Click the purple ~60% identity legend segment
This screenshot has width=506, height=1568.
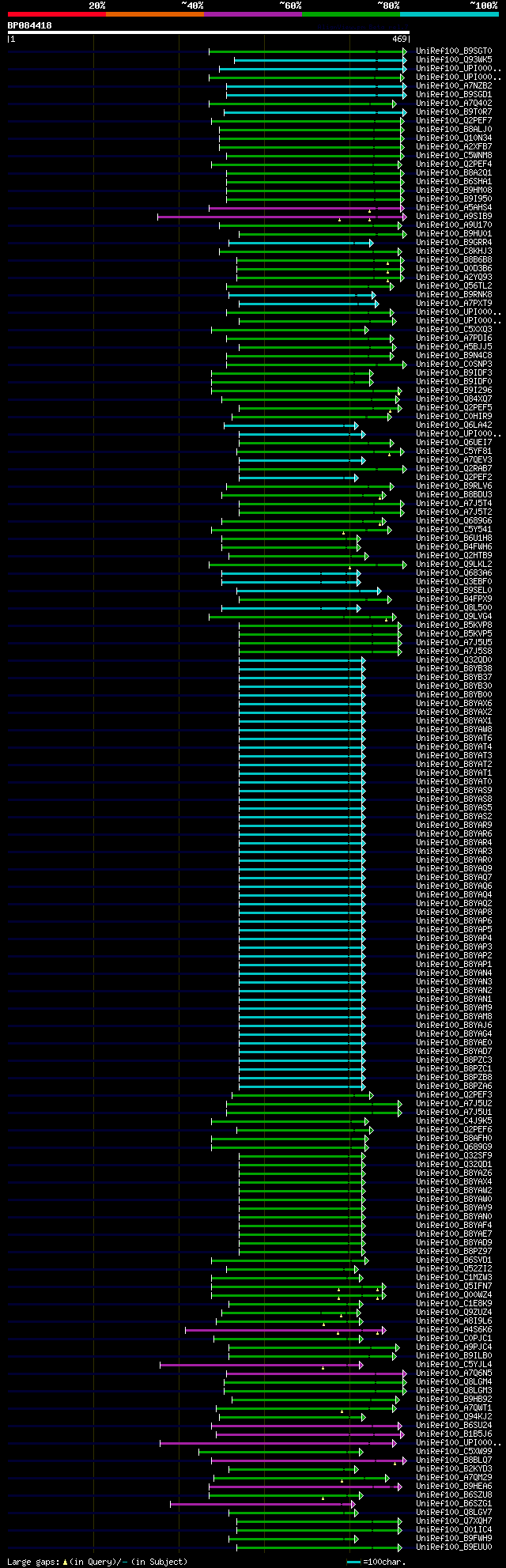point(252,13)
